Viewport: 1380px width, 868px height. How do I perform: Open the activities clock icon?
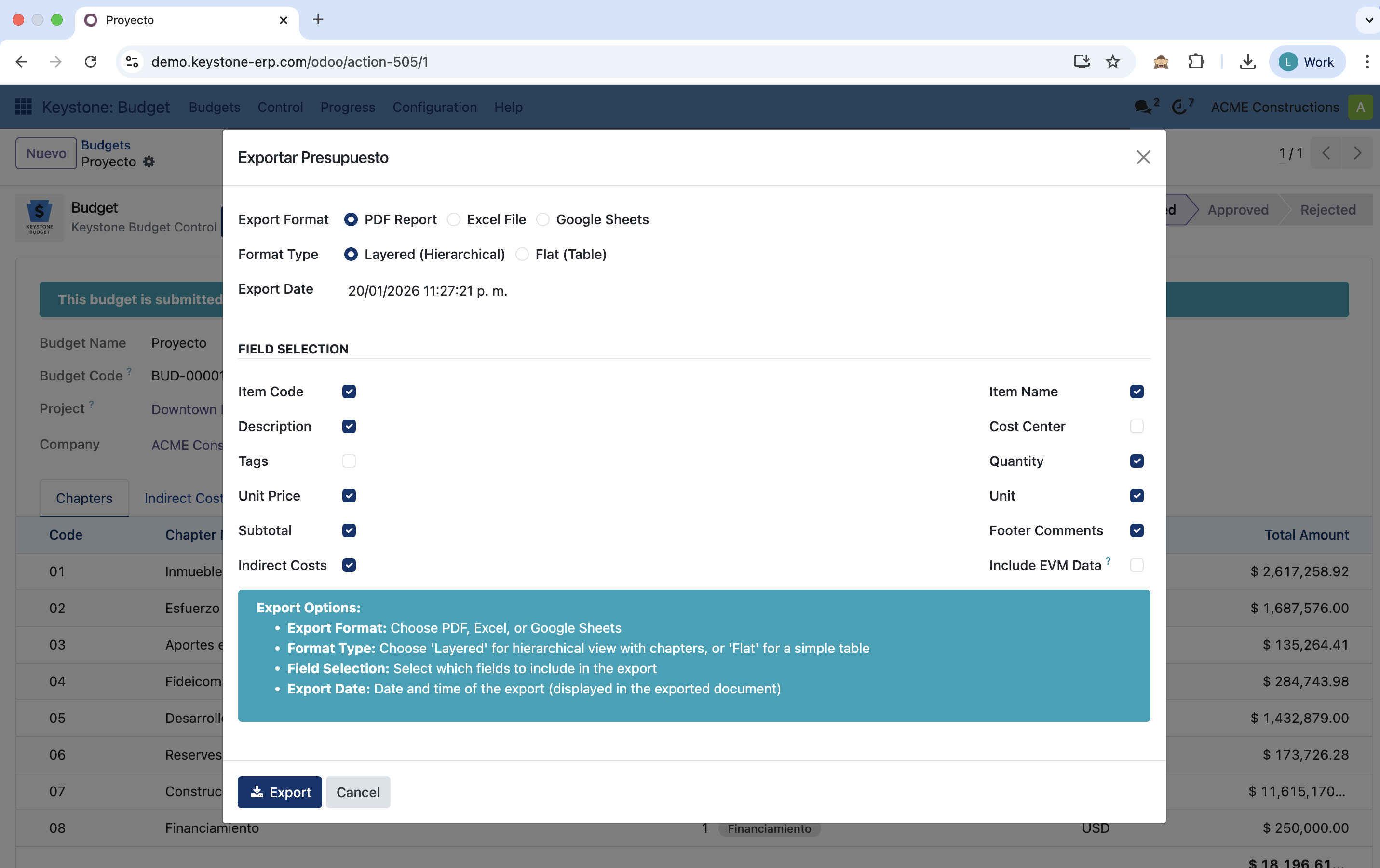pyautogui.click(x=1179, y=107)
